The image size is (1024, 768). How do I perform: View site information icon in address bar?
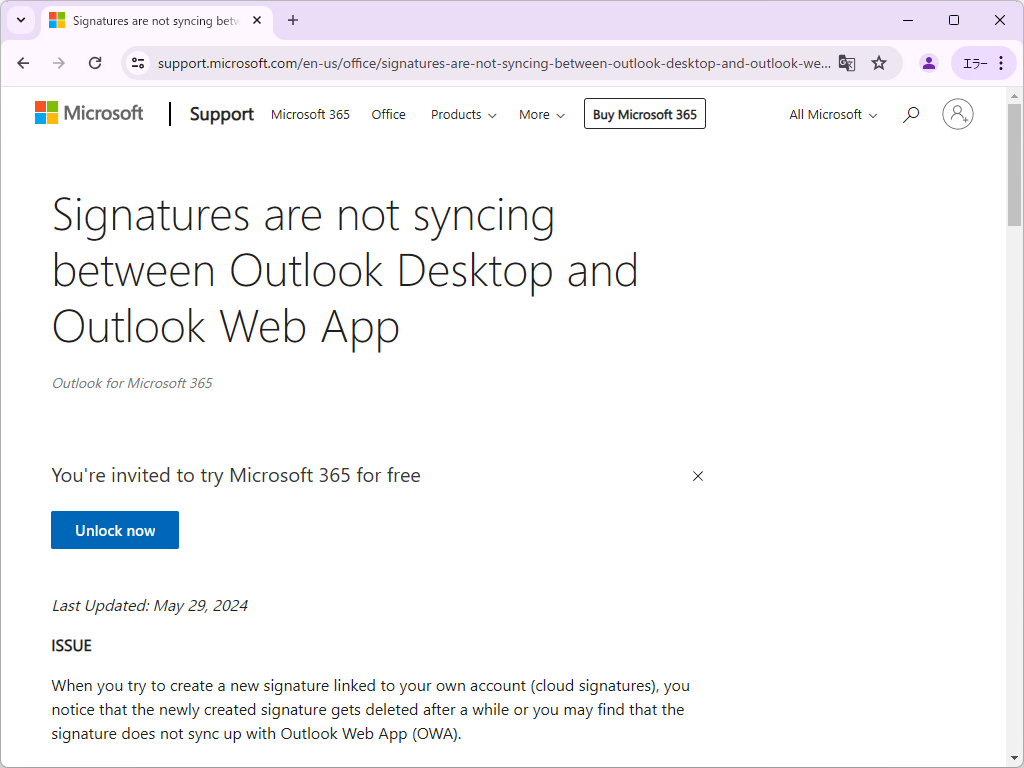tap(138, 63)
